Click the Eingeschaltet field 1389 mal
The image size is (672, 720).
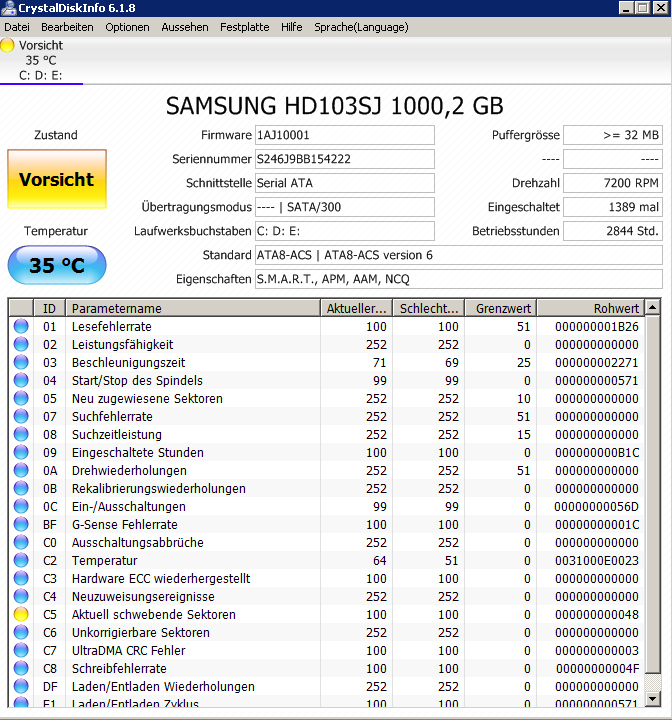click(x=613, y=207)
